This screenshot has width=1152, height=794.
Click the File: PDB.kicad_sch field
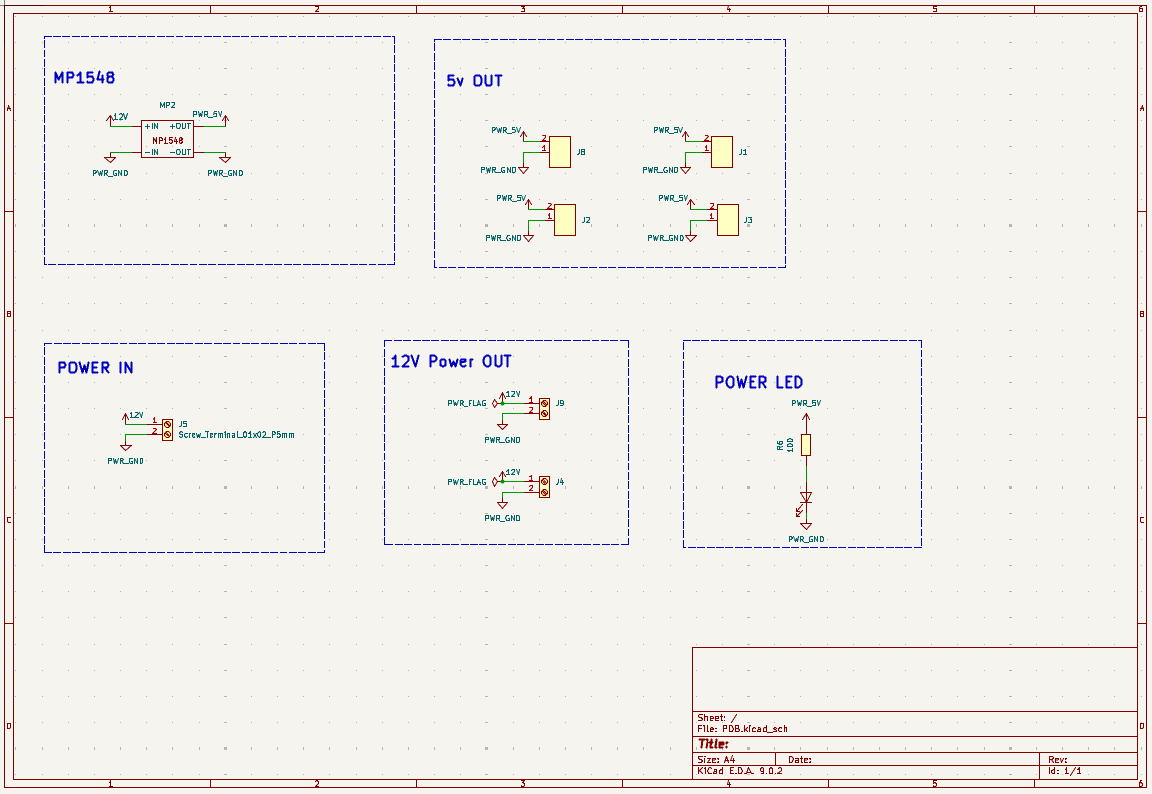click(742, 729)
